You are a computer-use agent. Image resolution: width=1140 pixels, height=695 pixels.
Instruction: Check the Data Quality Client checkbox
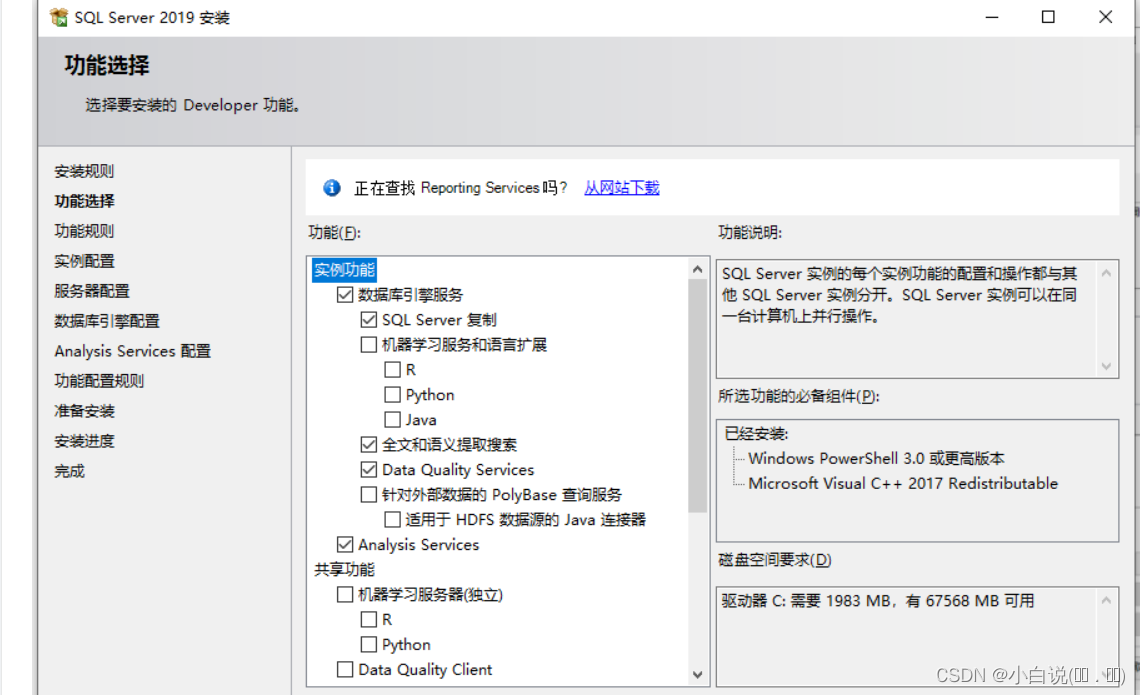point(345,669)
